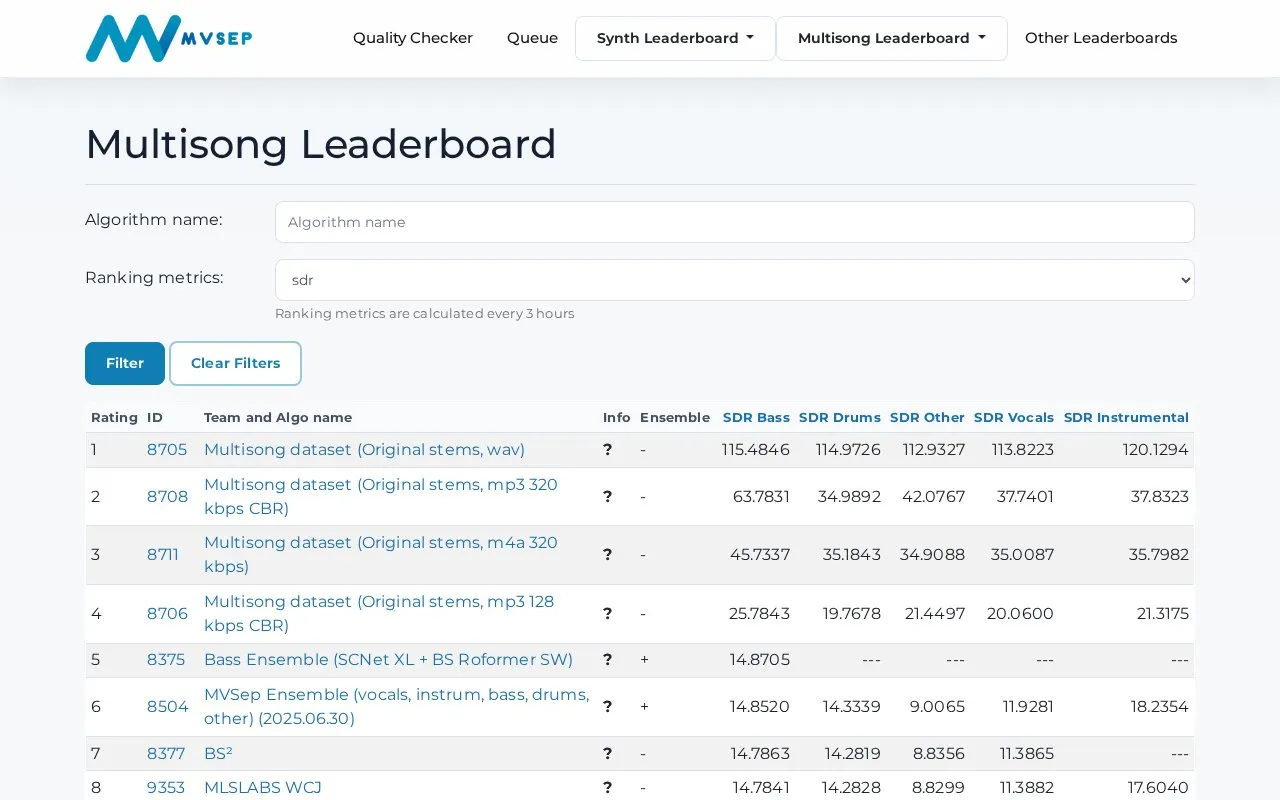Select SDR Bass value 115.4846
The width and height of the screenshot is (1280, 800).
point(756,449)
